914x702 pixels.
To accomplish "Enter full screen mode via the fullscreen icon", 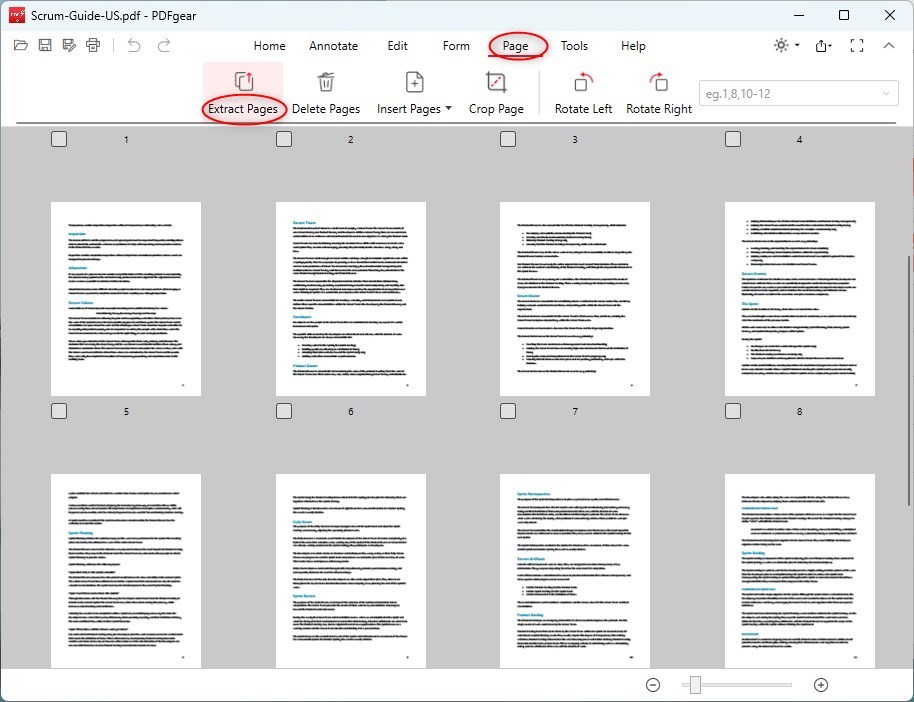I will (856, 45).
